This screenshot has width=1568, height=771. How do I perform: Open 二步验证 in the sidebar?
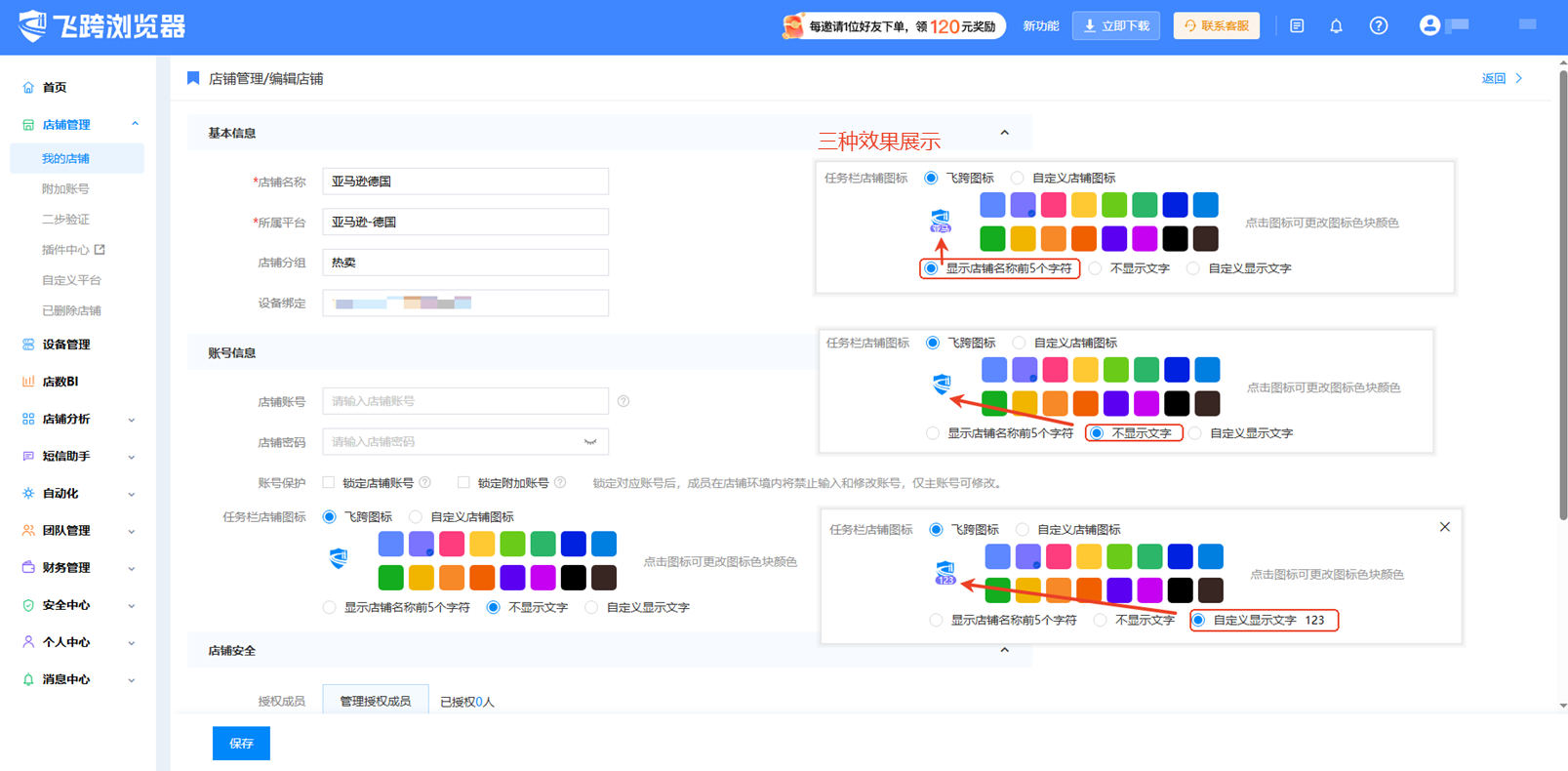[x=65, y=220]
